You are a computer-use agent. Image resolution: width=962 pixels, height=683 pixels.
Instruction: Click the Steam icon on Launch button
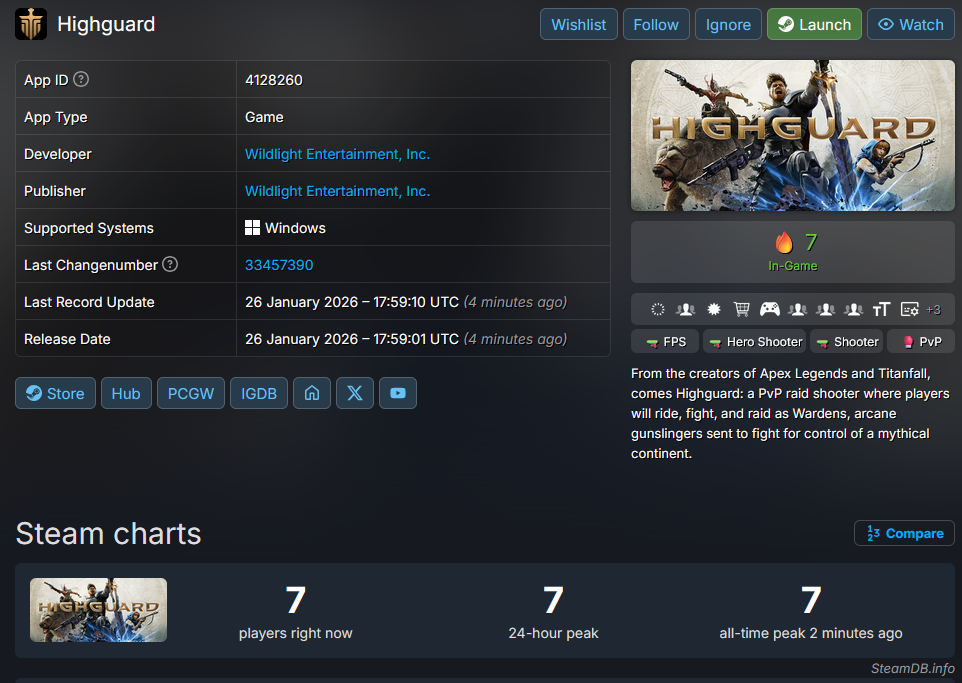[x=785, y=24]
